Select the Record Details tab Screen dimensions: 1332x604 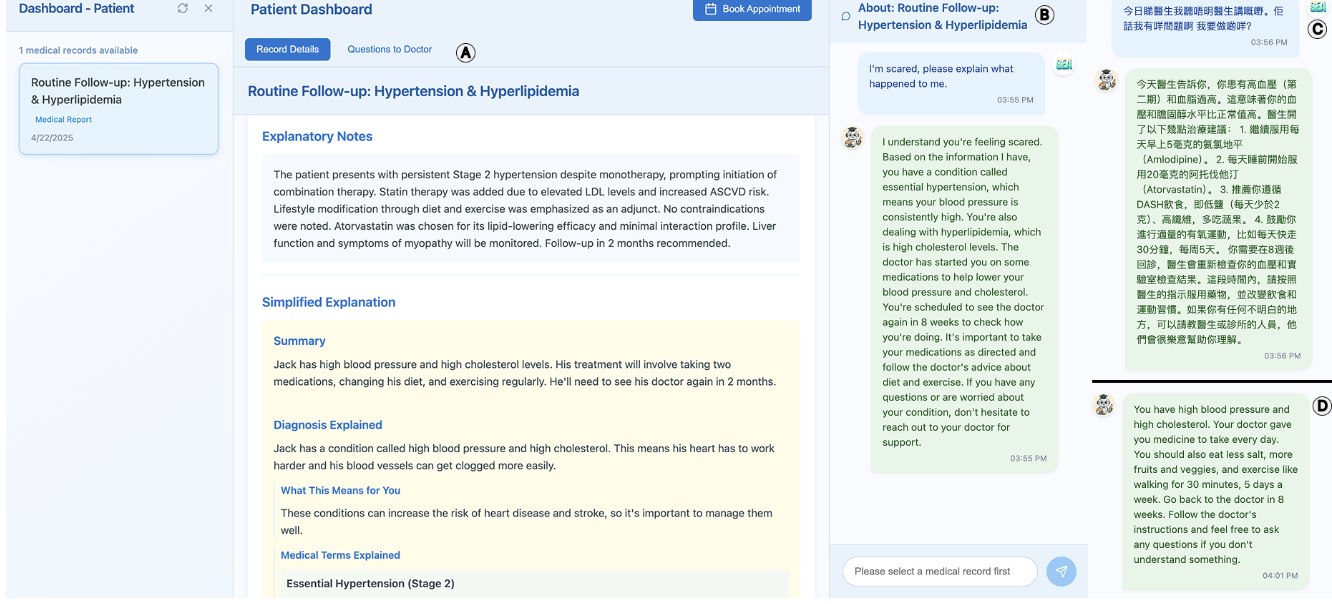[287, 49]
